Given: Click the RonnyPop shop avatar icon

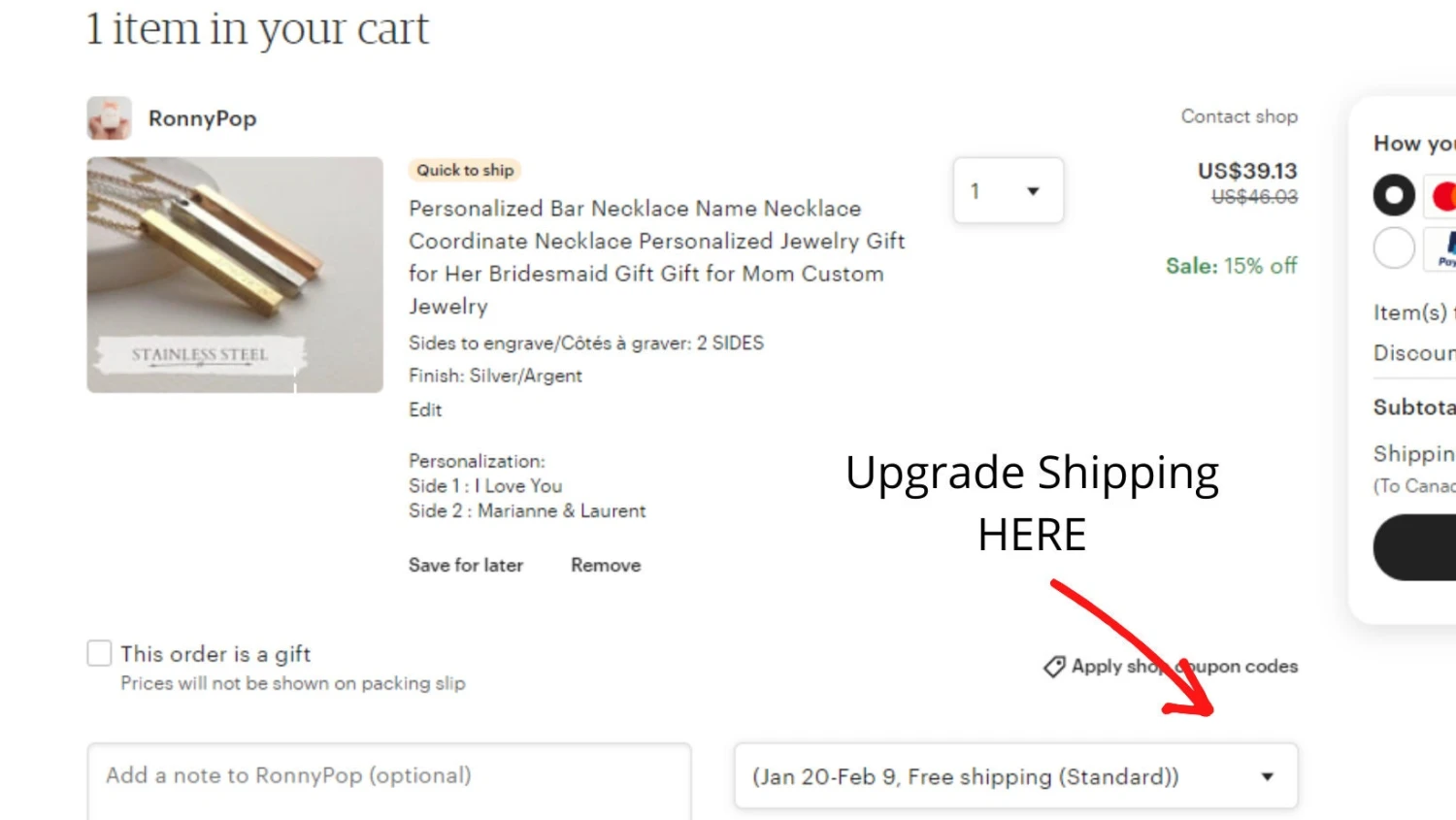Looking at the screenshot, I should coord(109,118).
